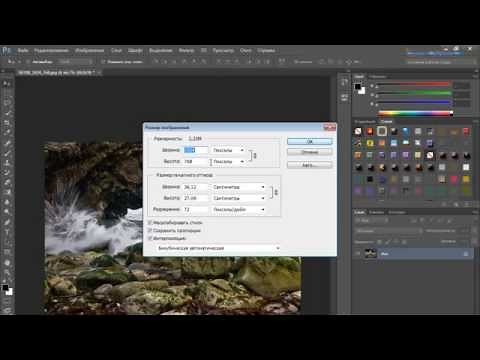Open Бикубическая автоматическая interpolation dropdown
The width and height of the screenshot is (480, 360).
218,248
